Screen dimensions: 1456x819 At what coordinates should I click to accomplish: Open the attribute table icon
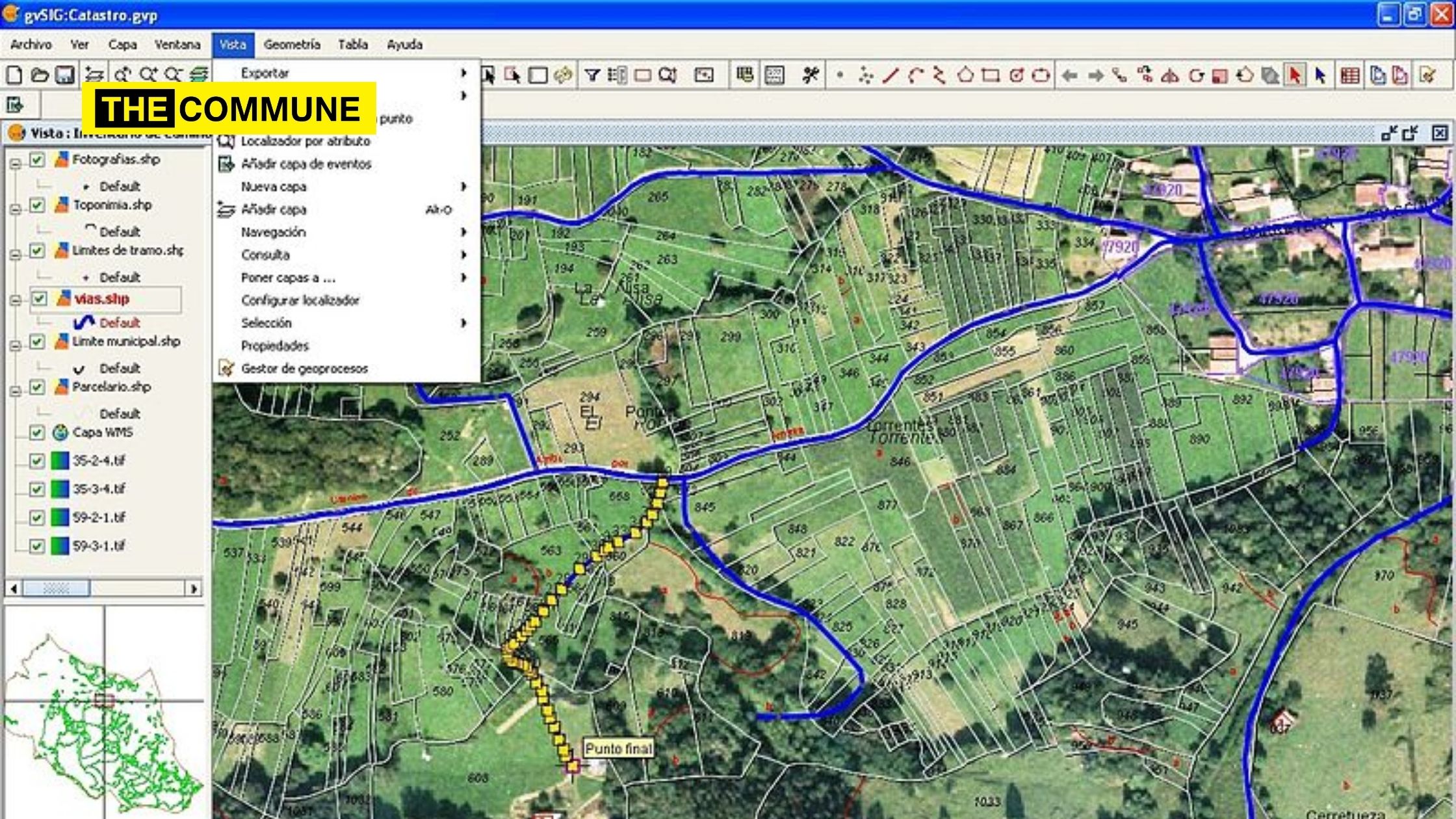coord(1350,75)
